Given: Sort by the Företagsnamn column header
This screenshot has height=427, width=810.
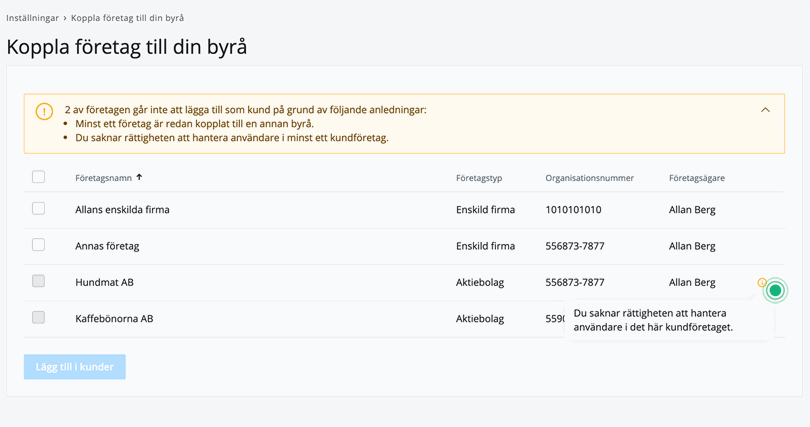Looking at the screenshot, I should (103, 178).
